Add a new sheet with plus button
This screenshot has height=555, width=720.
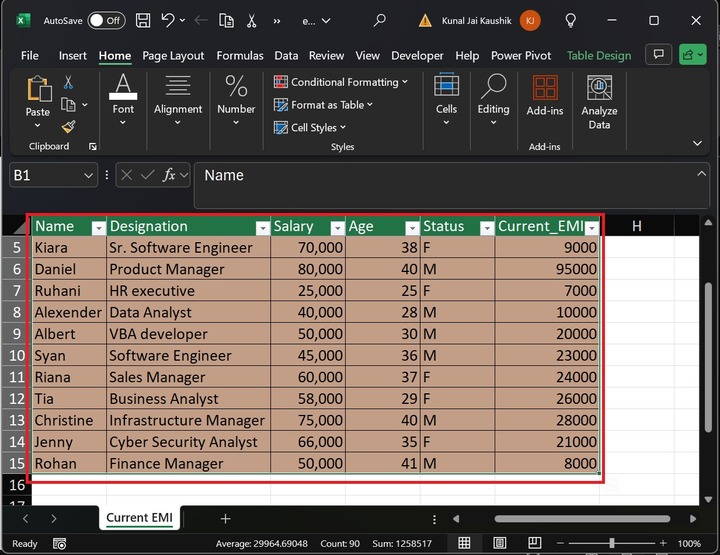225,518
